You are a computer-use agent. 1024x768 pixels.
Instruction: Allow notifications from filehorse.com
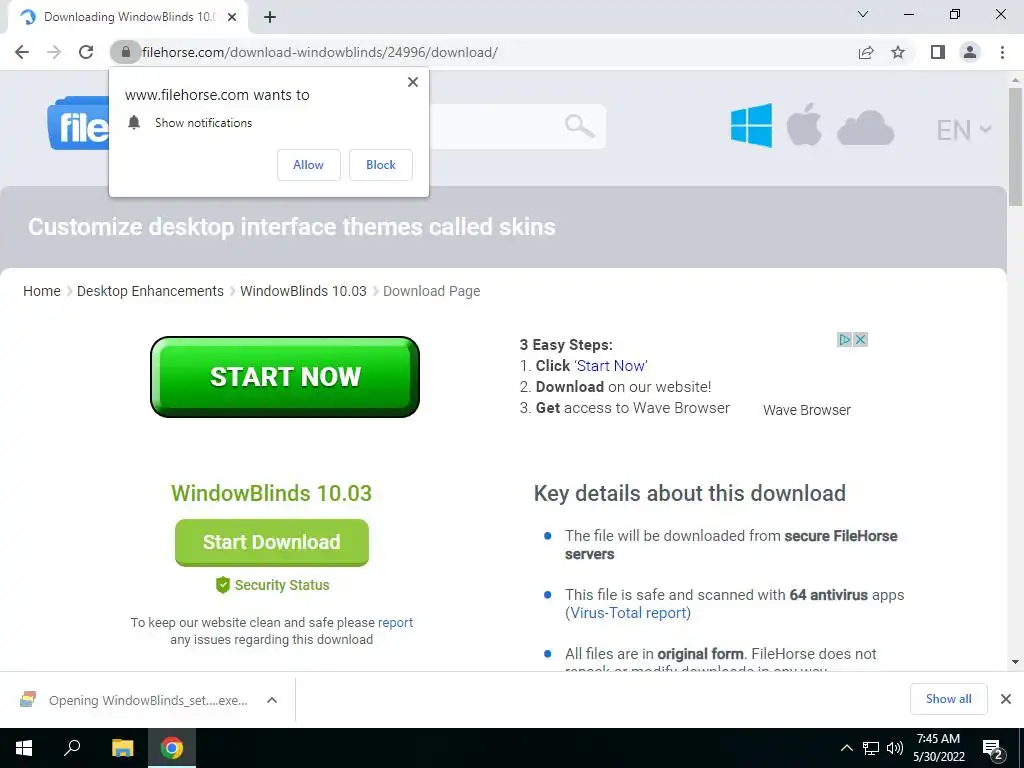(308, 165)
